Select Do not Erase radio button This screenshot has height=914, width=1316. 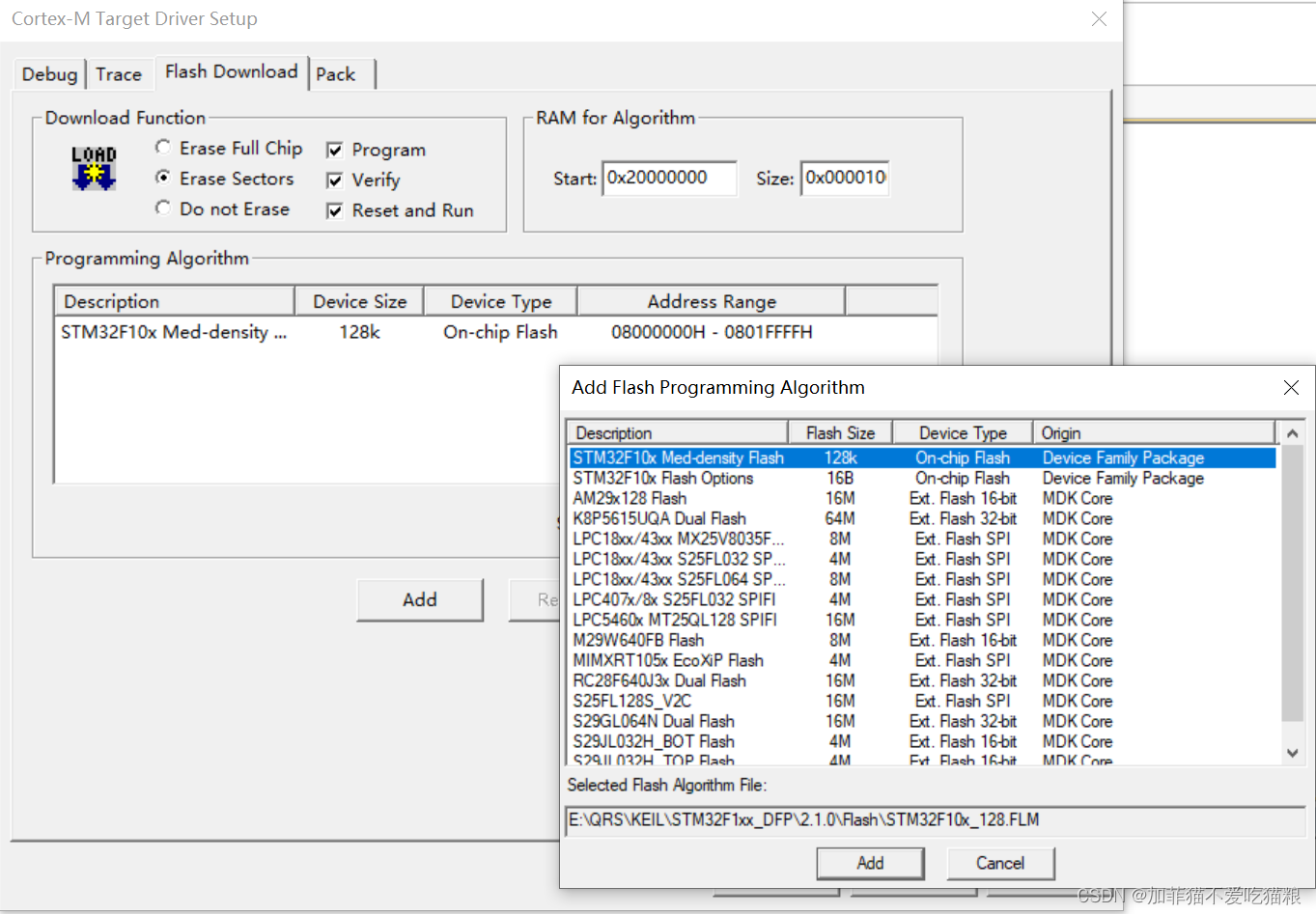[x=163, y=208]
